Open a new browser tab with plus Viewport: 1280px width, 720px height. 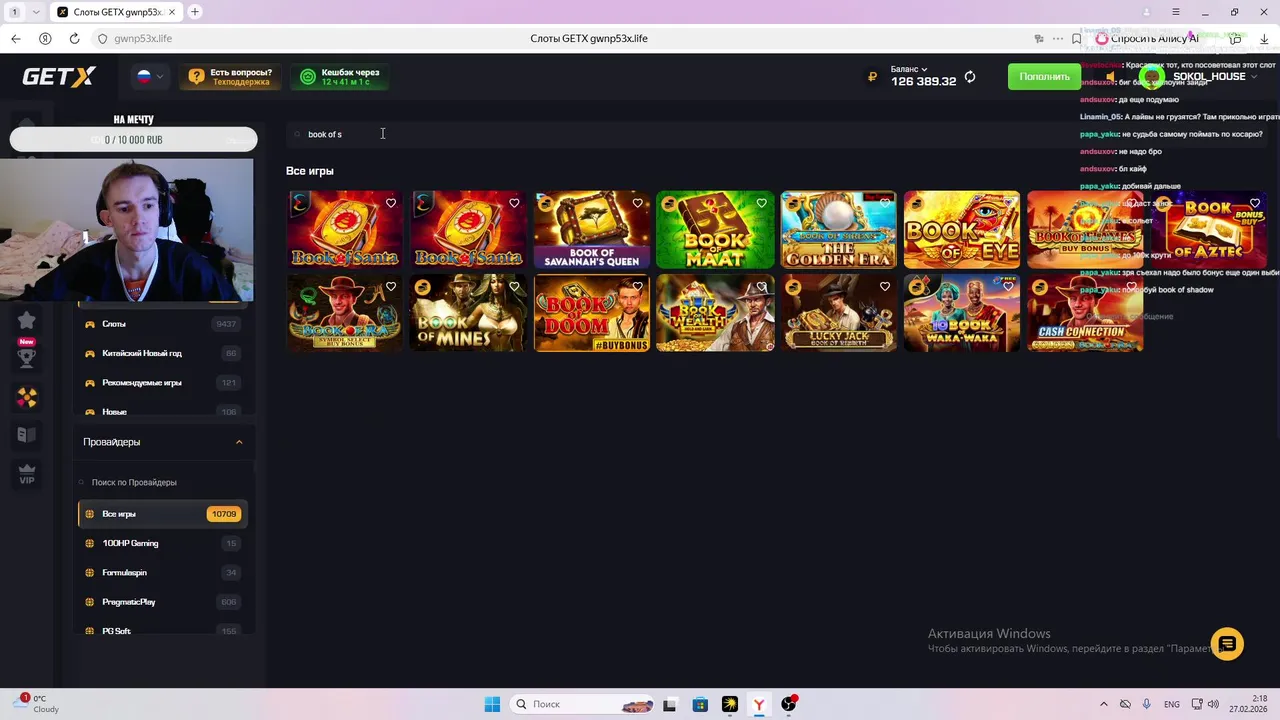pyautogui.click(x=195, y=12)
